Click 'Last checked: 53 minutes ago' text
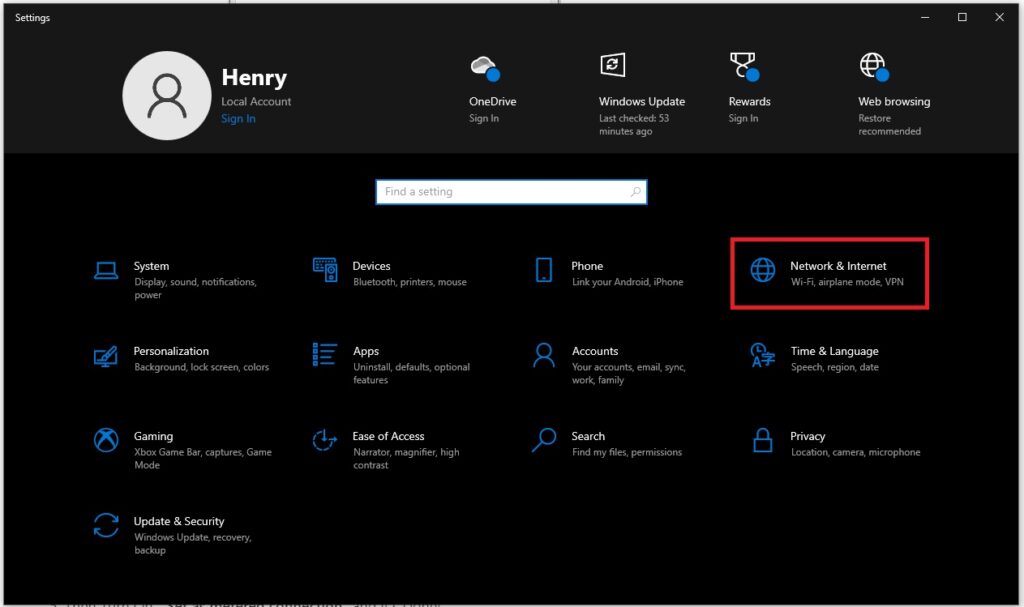Viewport: 1024px width, 607px height. 634,125
